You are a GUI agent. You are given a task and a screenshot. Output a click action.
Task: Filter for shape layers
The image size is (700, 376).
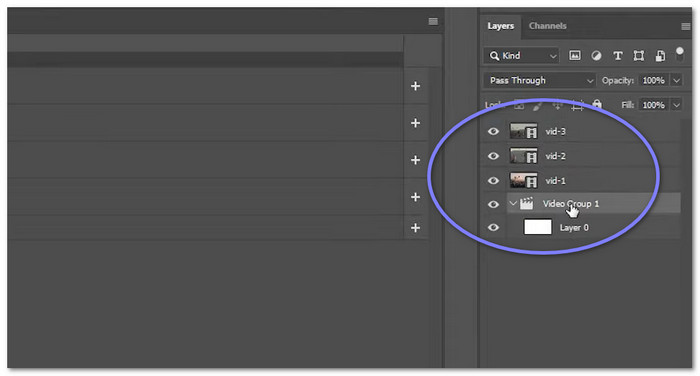tap(639, 55)
